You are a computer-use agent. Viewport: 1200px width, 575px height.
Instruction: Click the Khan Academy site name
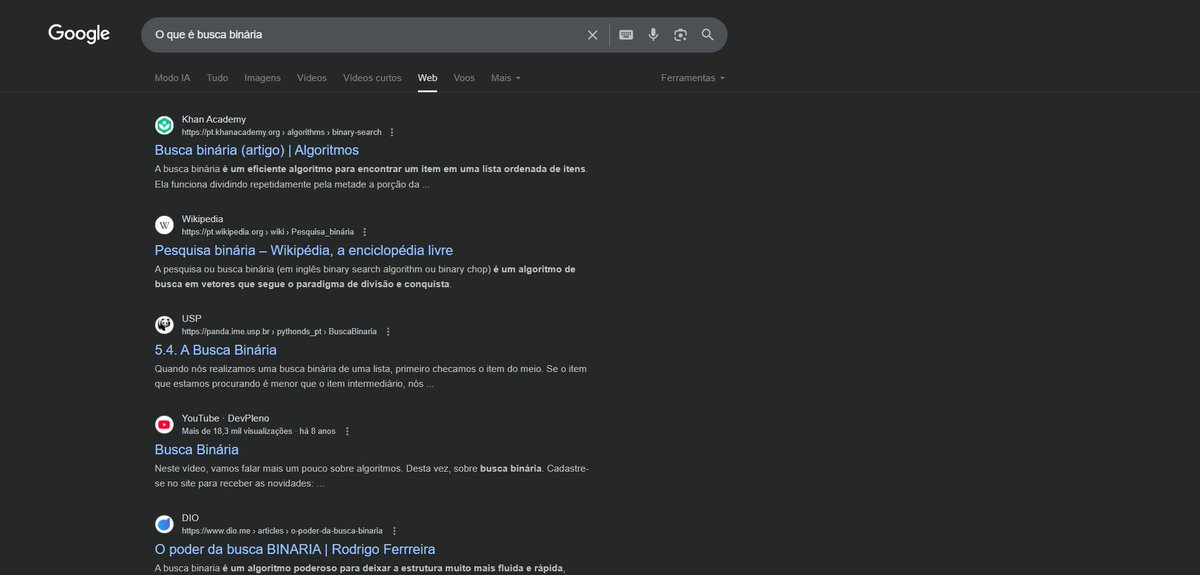click(x=214, y=119)
